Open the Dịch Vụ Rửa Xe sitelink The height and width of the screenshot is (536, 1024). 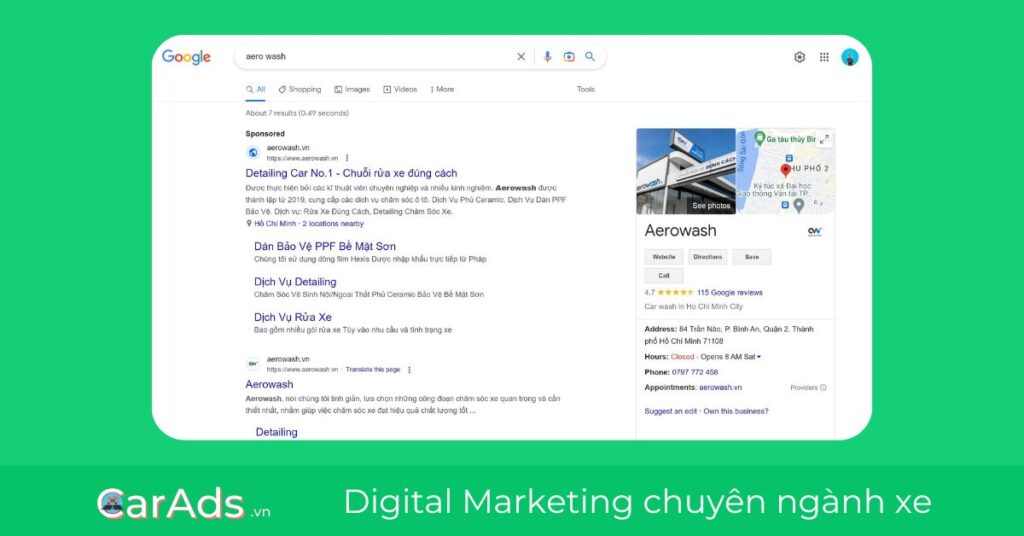[x=293, y=317]
